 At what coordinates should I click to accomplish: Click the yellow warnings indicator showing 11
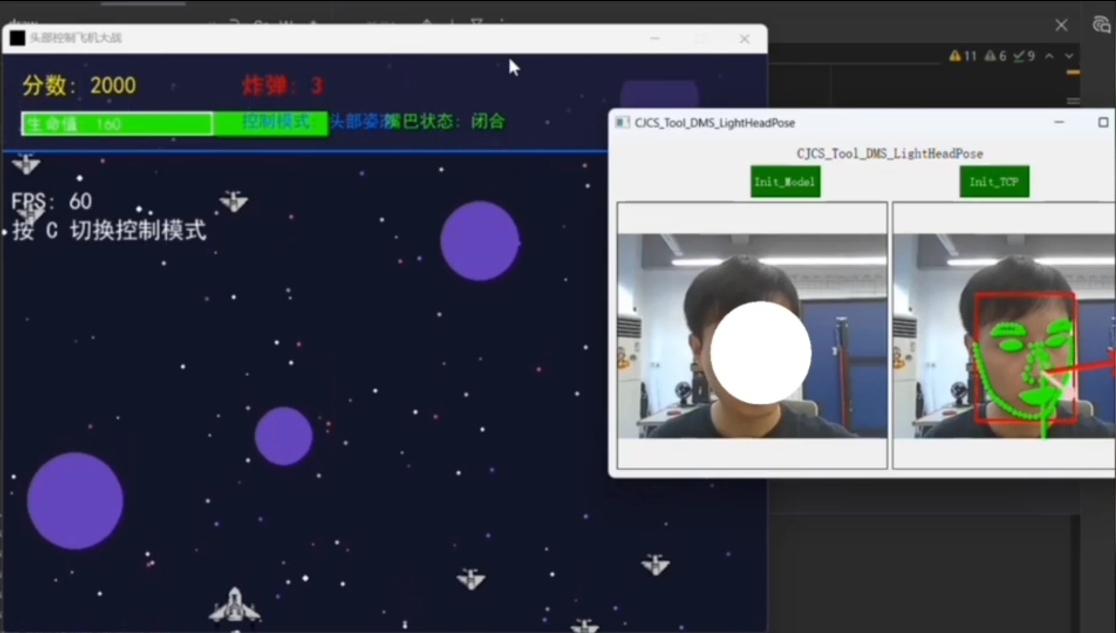(963, 57)
